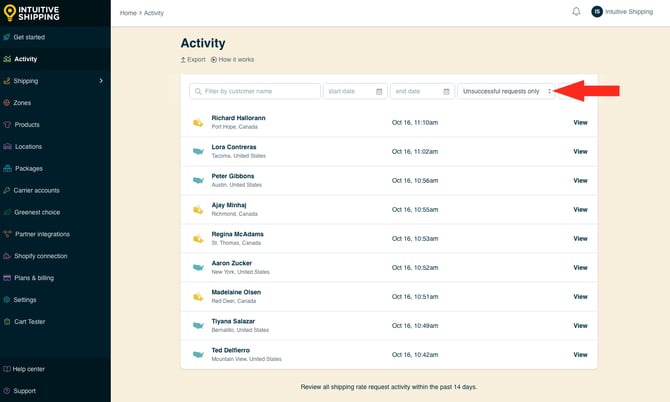Click the IS account avatar
Image resolution: width=670 pixels, height=402 pixels.
[x=597, y=12]
